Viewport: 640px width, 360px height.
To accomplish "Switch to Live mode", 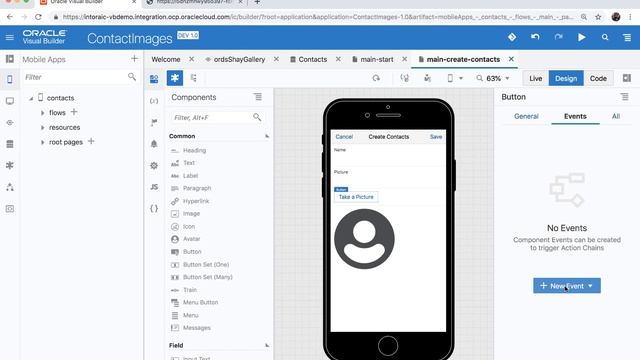I will coord(536,78).
